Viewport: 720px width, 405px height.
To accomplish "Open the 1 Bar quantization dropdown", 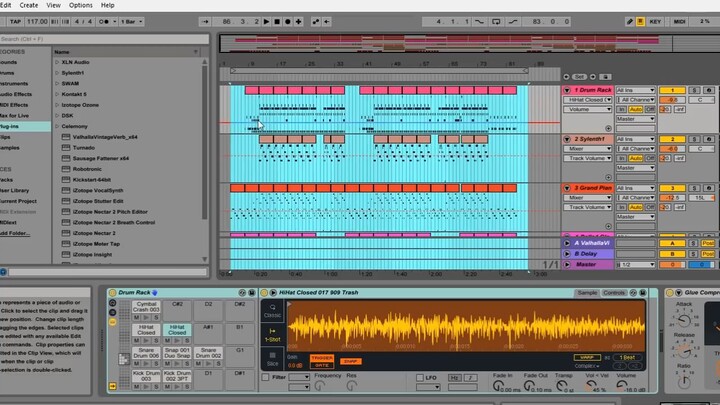I will pyautogui.click(x=132, y=22).
